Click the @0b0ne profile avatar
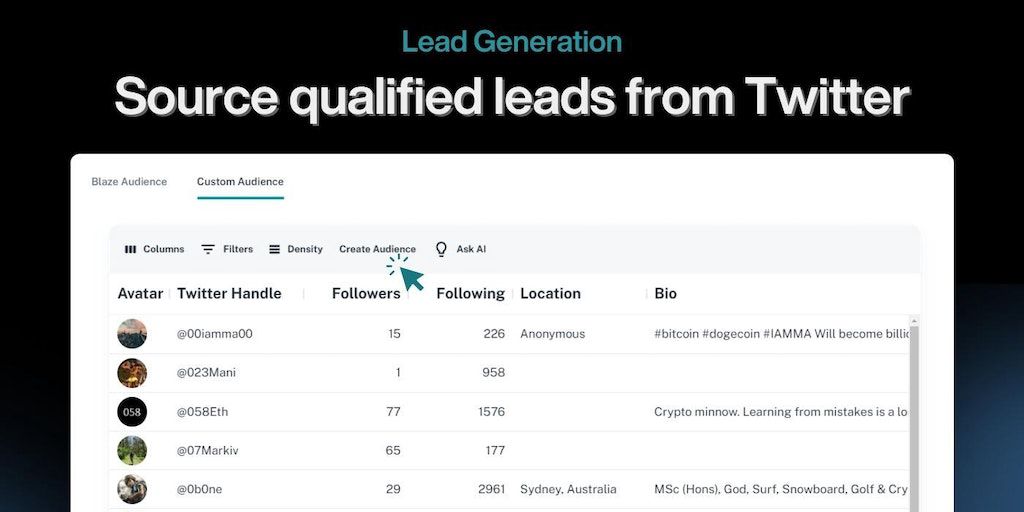 132,490
